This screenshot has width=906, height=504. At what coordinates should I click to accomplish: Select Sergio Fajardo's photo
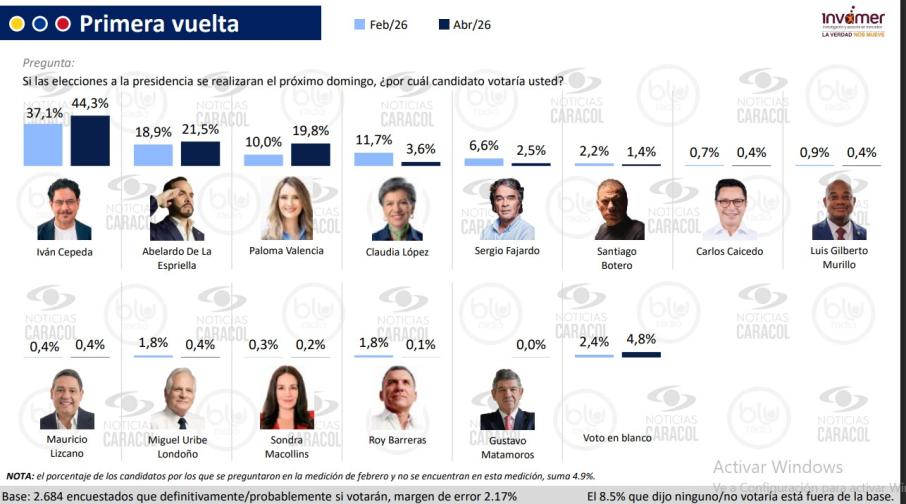click(510, 210)
